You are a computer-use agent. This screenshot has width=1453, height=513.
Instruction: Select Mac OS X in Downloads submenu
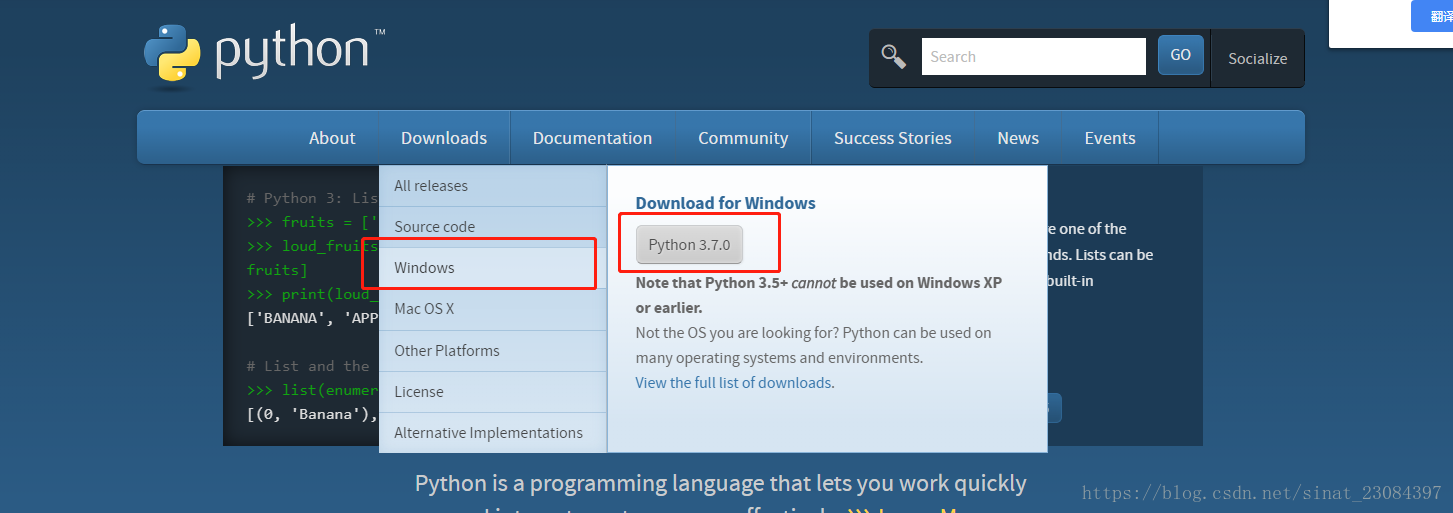pyautogui.click(x=493, y=309)
